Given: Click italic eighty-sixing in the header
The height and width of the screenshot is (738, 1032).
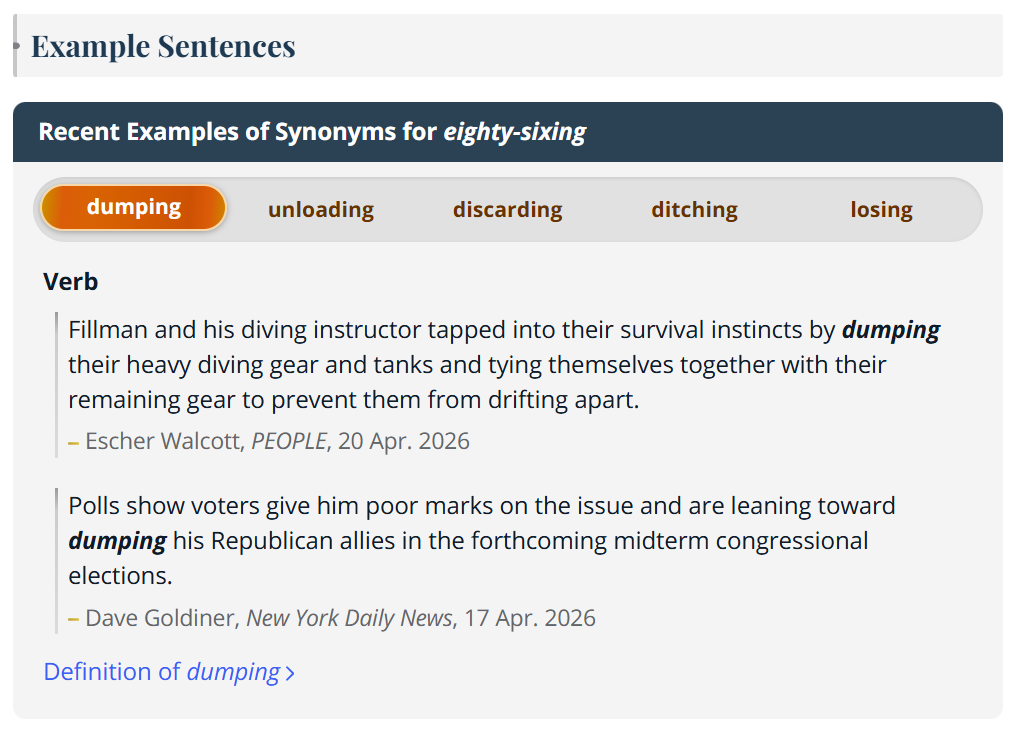Looking at the screenshot, I should pos(515,132).
